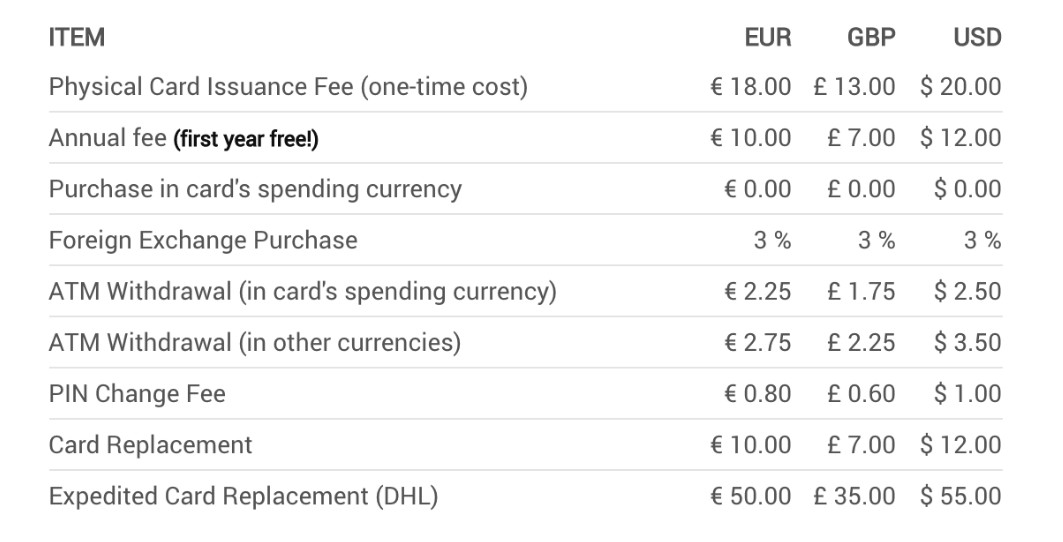
Task: Click the bold 'first year free!' text
Action: click(x=245, y=138)
